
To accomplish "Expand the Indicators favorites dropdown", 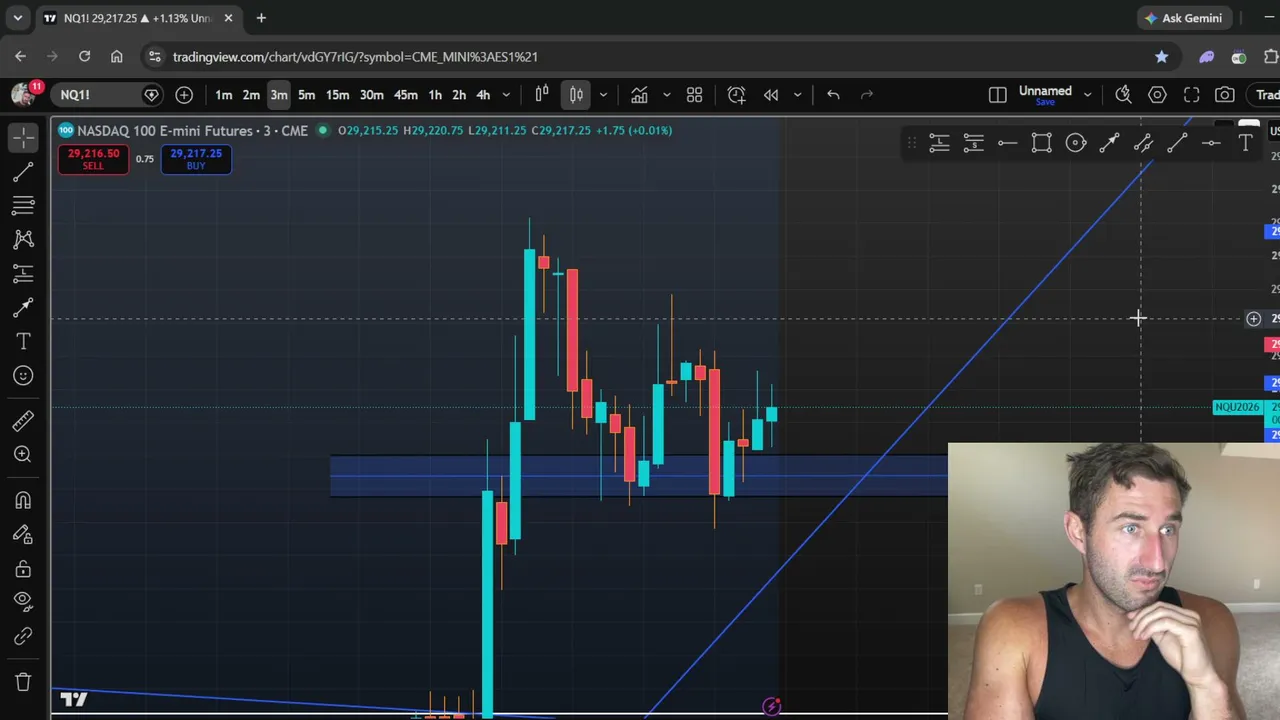I will pyautogui.click(x=666, y=95).
